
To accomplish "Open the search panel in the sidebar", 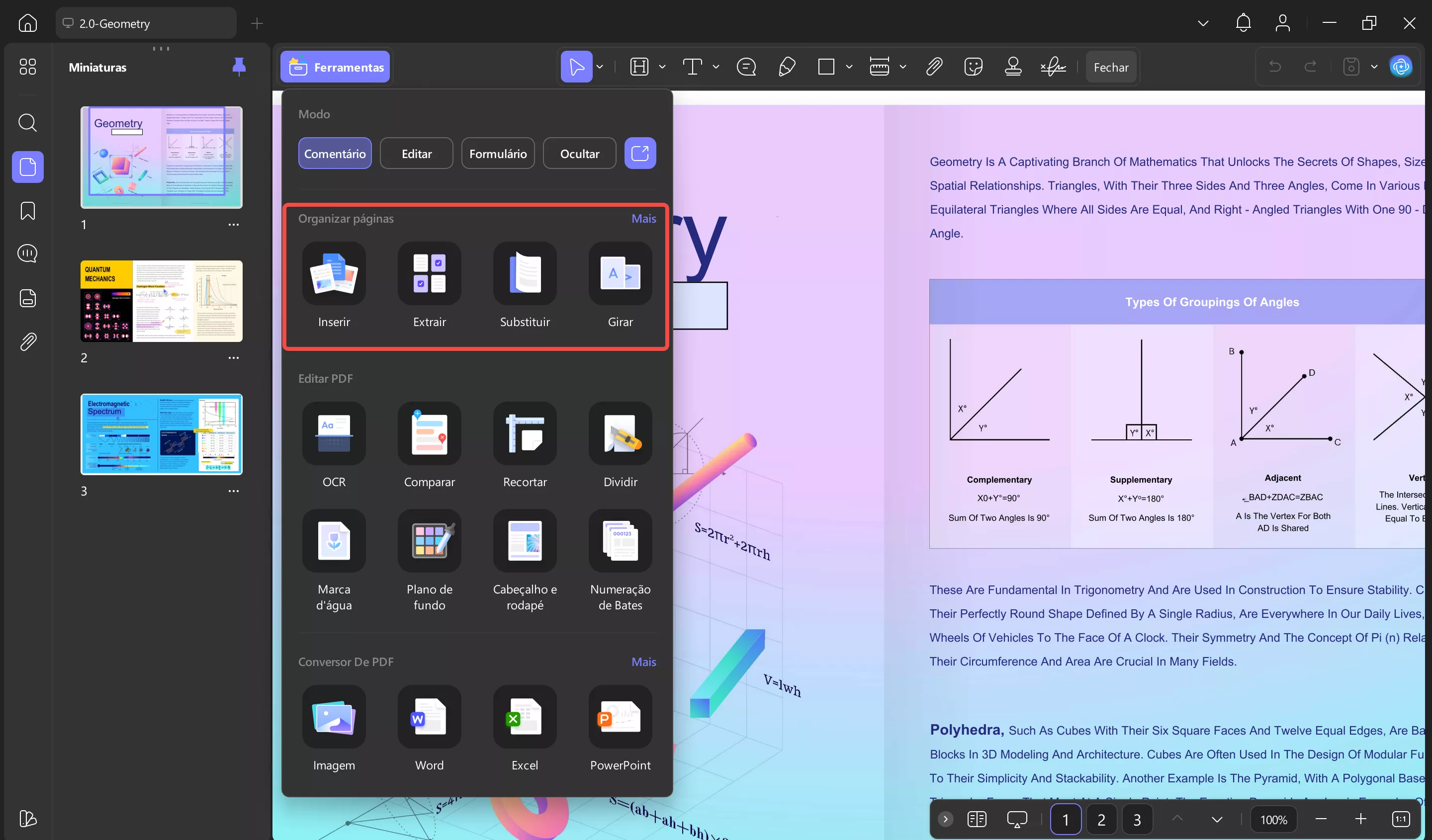I will click(x=27, y=123).
